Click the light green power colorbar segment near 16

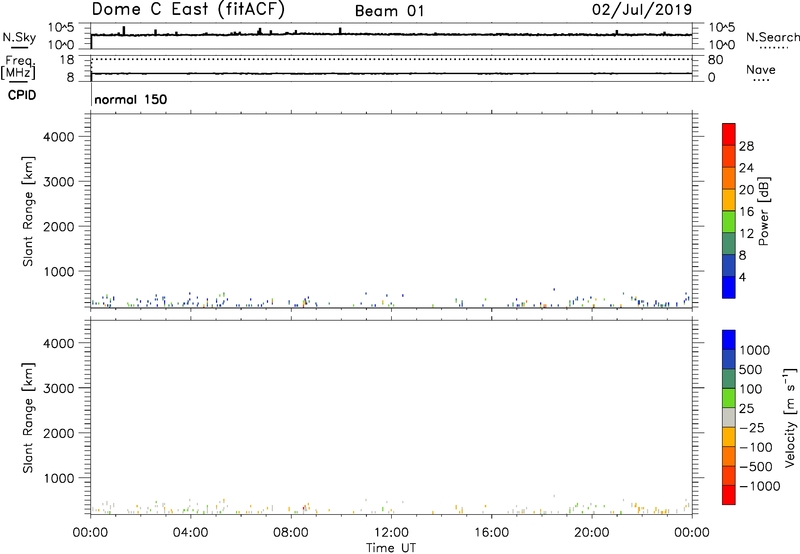click(729, 221)
